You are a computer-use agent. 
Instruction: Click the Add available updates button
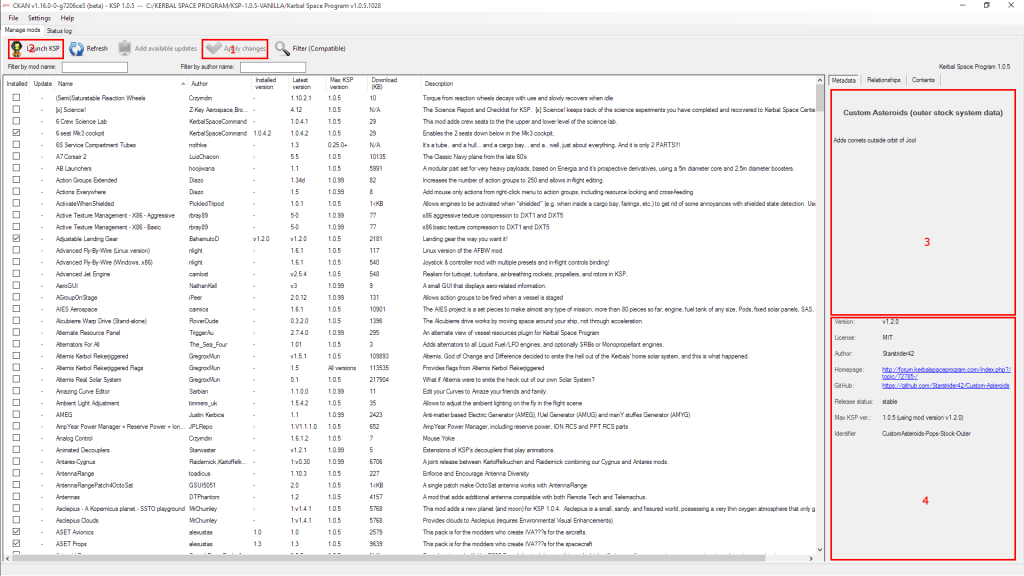tap(157, 48)
